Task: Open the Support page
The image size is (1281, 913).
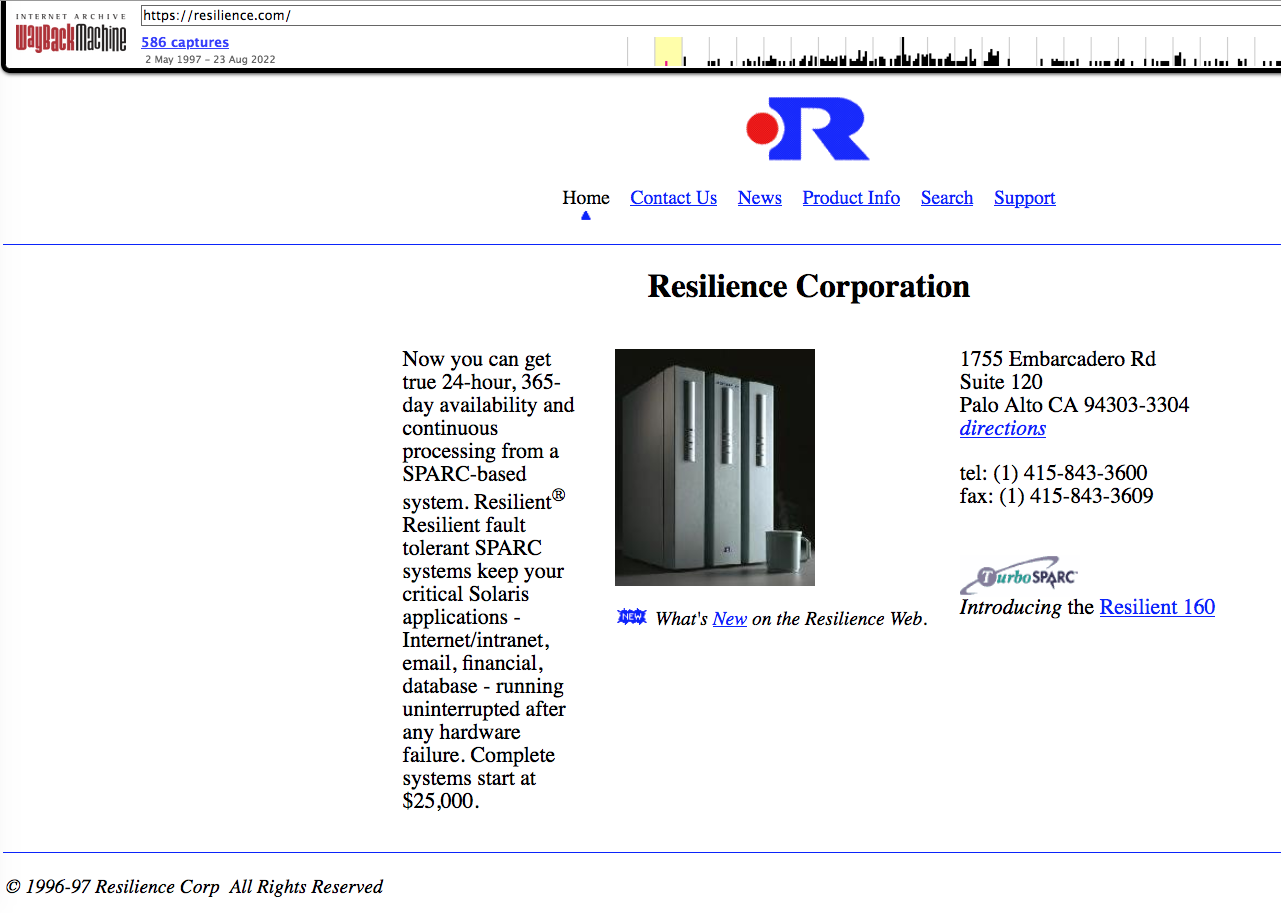Action: (x=1024, y=198)
